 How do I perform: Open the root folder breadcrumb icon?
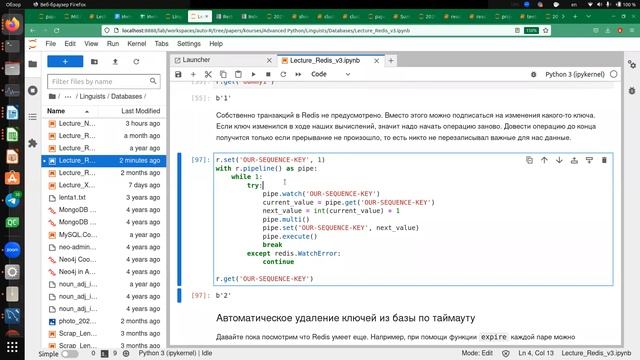pyautogui.click(x=52, y=97)
